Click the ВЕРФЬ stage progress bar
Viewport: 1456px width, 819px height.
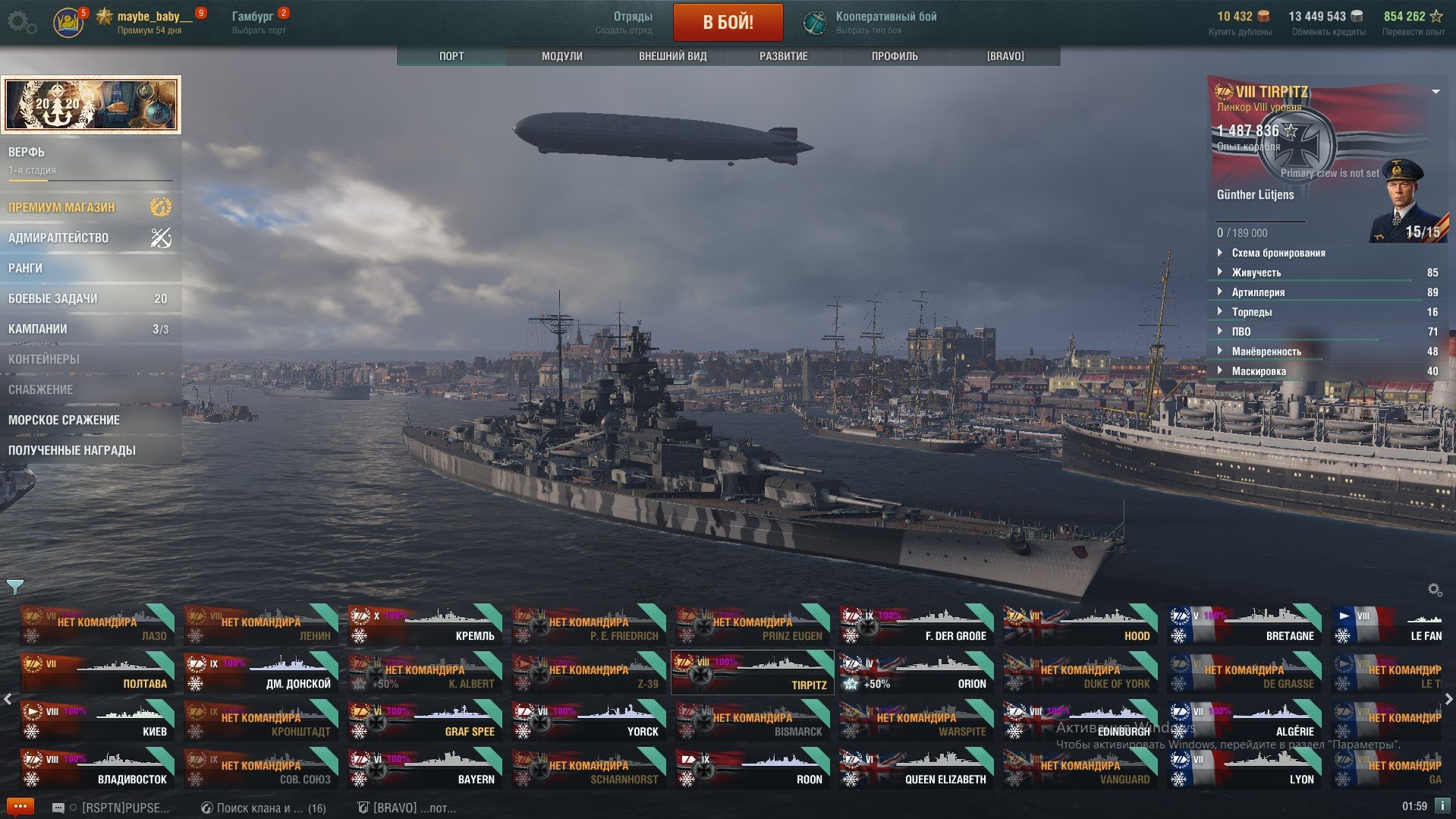click(90, 181)
